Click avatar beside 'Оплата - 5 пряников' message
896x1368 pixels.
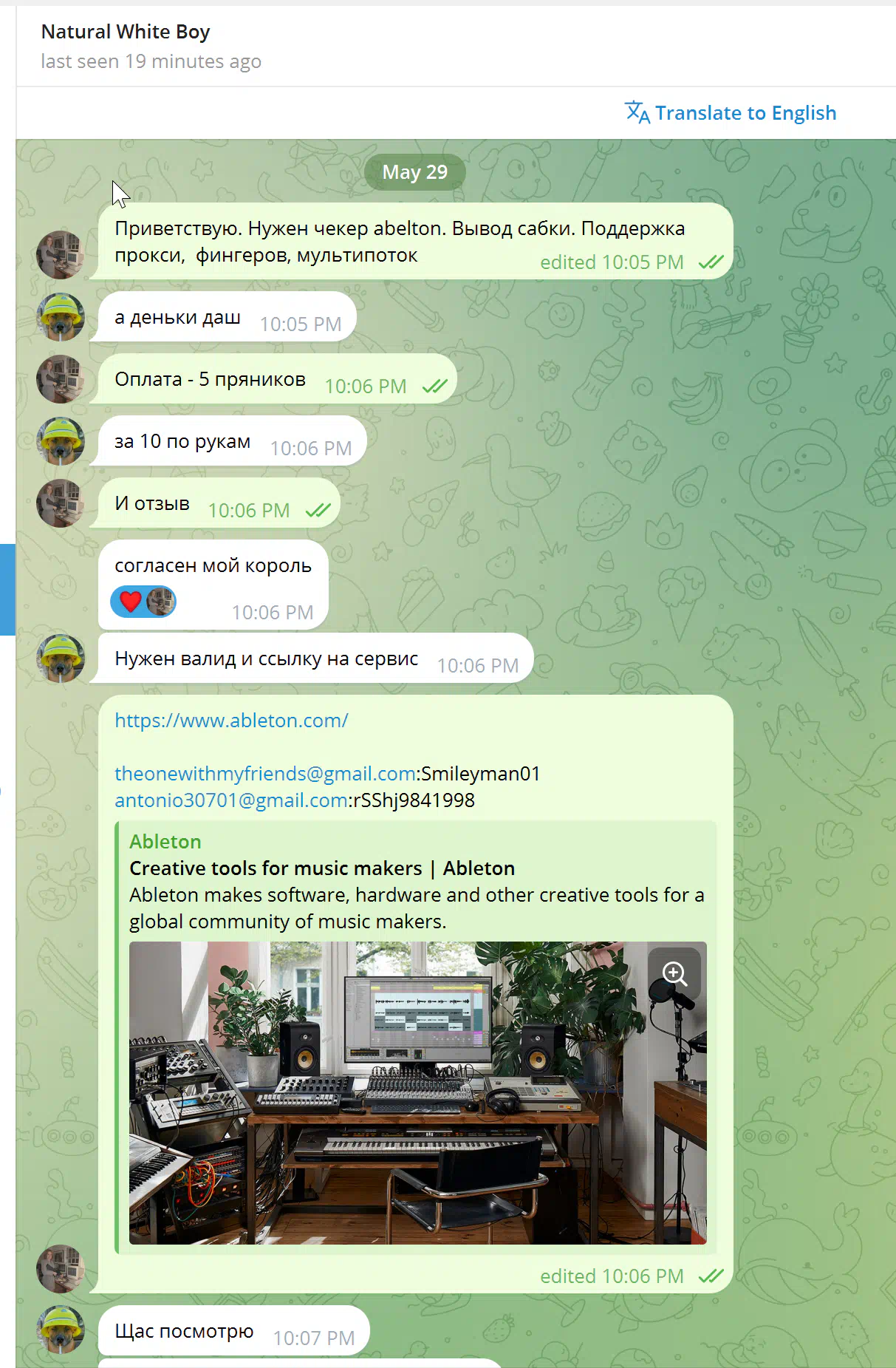(x=61, y=379)
